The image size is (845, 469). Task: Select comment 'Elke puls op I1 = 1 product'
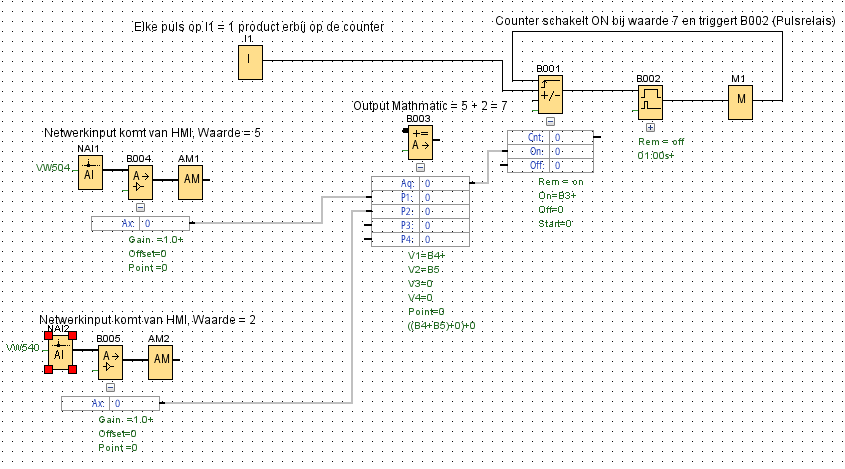coord(259,26)
